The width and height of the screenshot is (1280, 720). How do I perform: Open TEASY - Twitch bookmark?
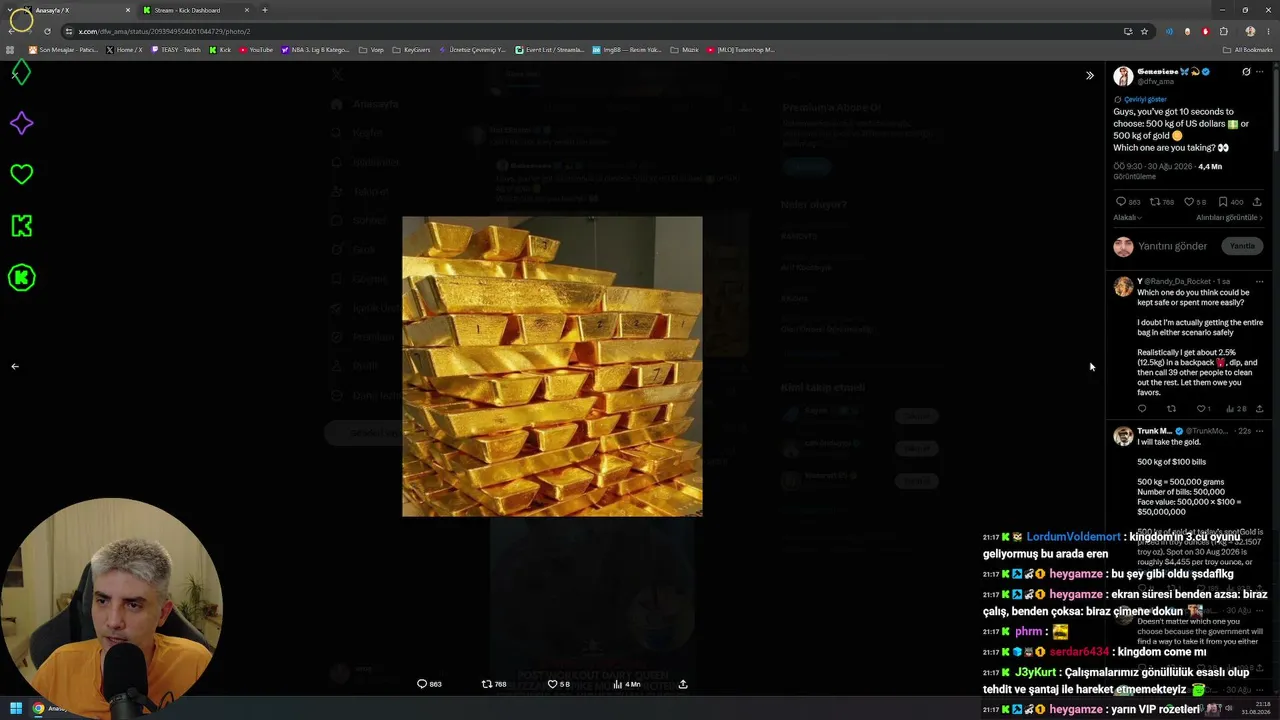[176, 49]
